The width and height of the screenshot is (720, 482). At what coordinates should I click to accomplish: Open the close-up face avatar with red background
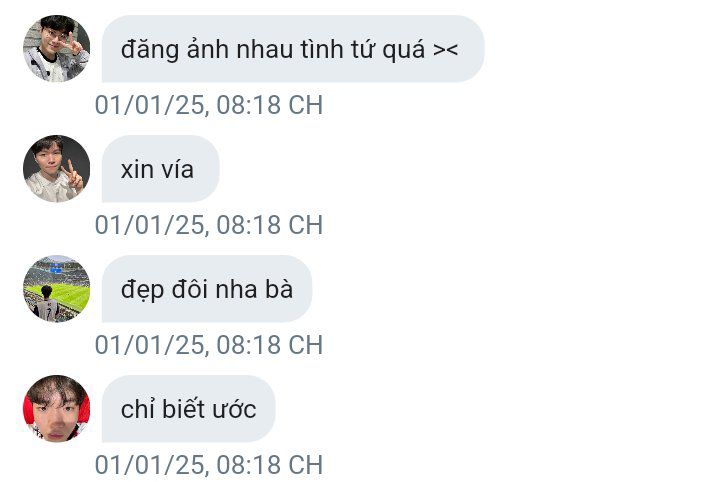[56, 409]
